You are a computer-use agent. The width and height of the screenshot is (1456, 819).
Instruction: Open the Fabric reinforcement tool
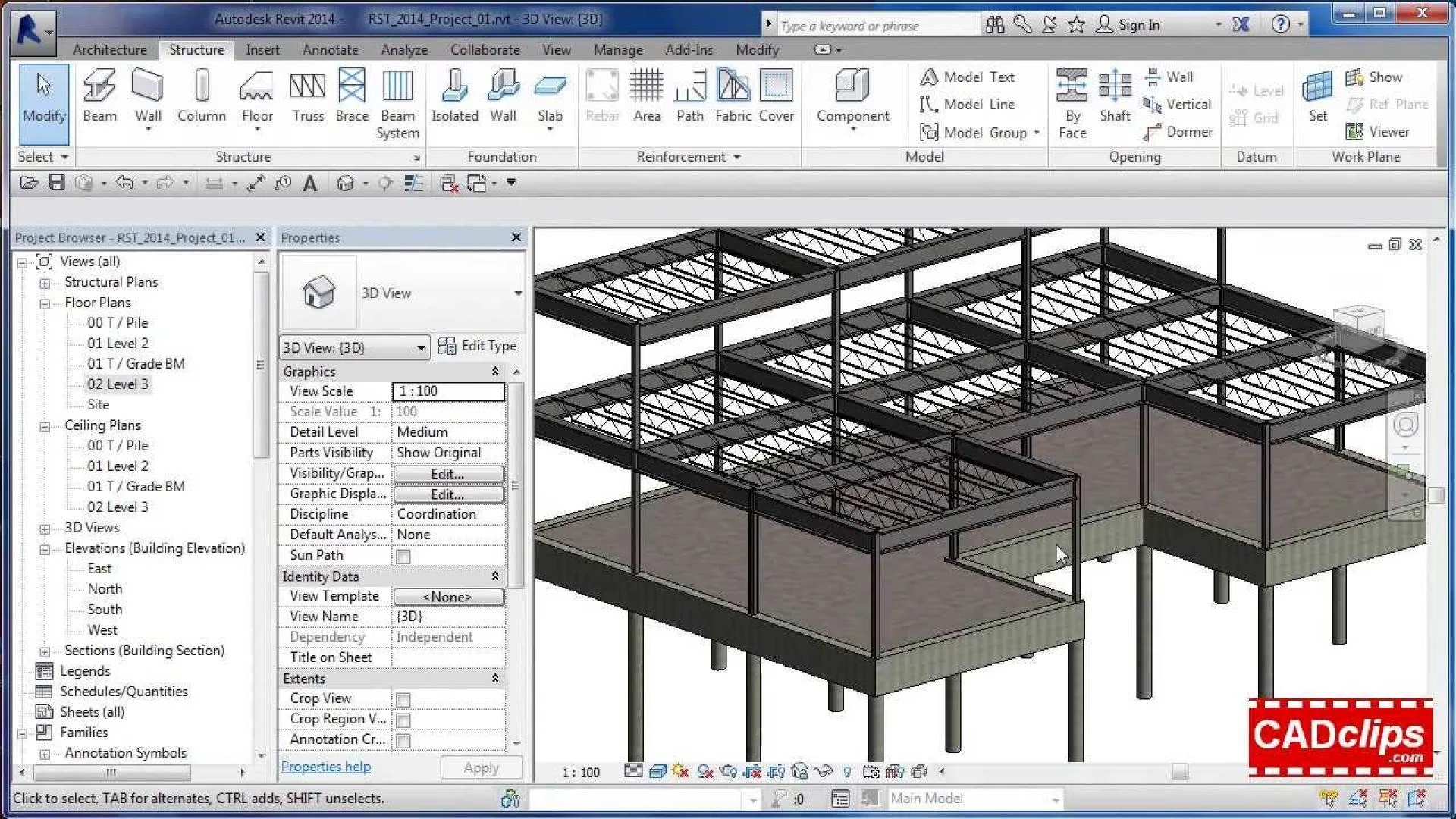732,97
